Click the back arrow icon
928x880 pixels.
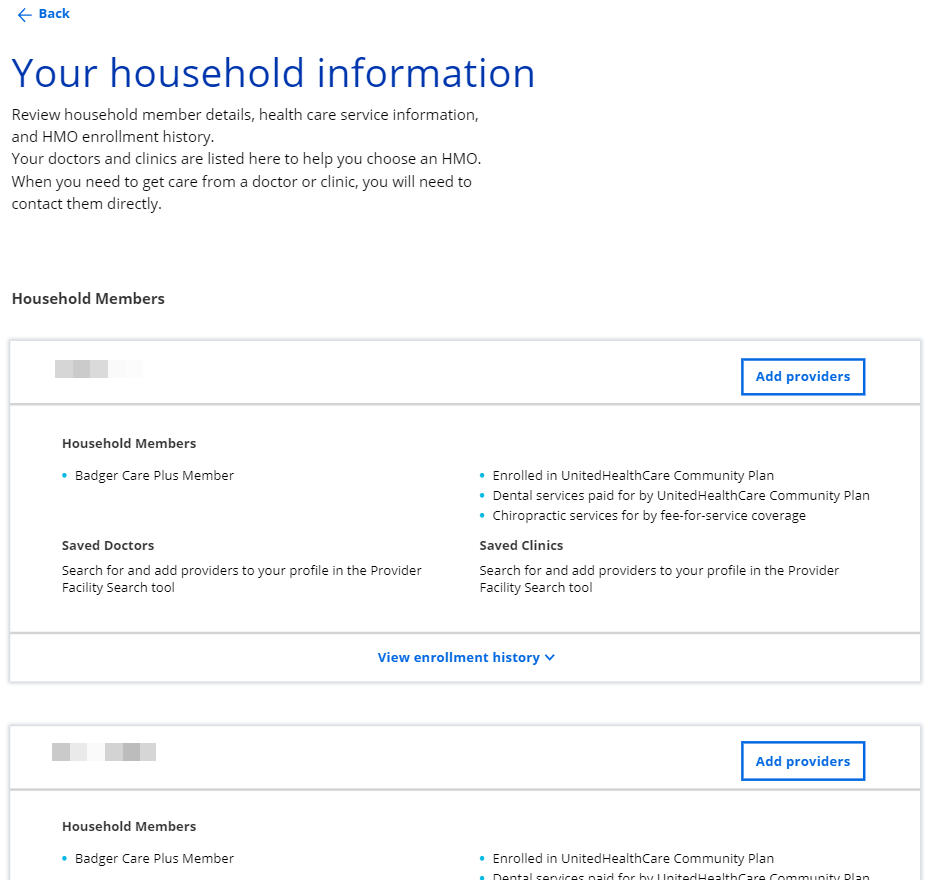pyautogui.click(x=24, y=14)
